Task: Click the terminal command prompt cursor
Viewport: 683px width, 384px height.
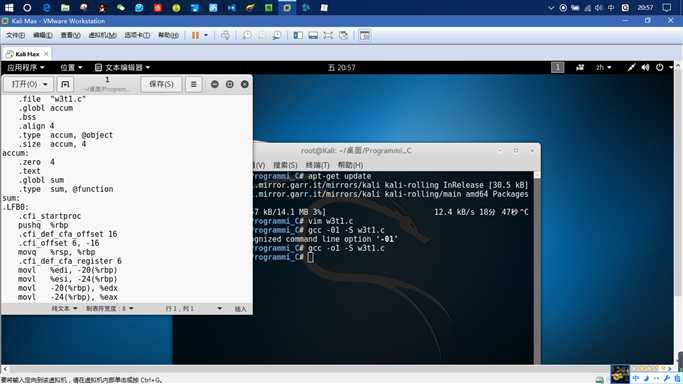Action: [310, 257]
